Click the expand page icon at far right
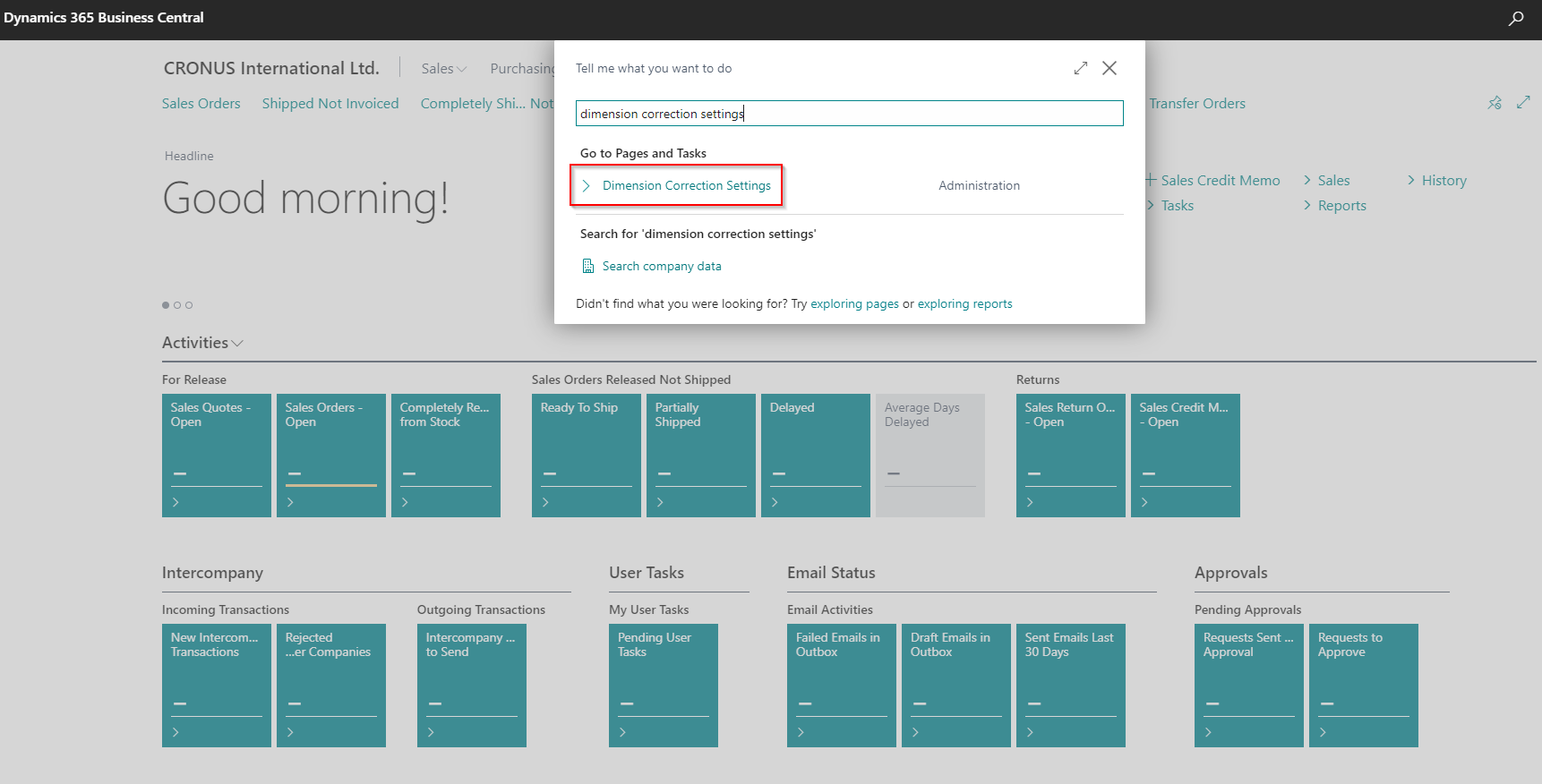The width and height of the screenshot is (1542, 784). point(1523,103)
